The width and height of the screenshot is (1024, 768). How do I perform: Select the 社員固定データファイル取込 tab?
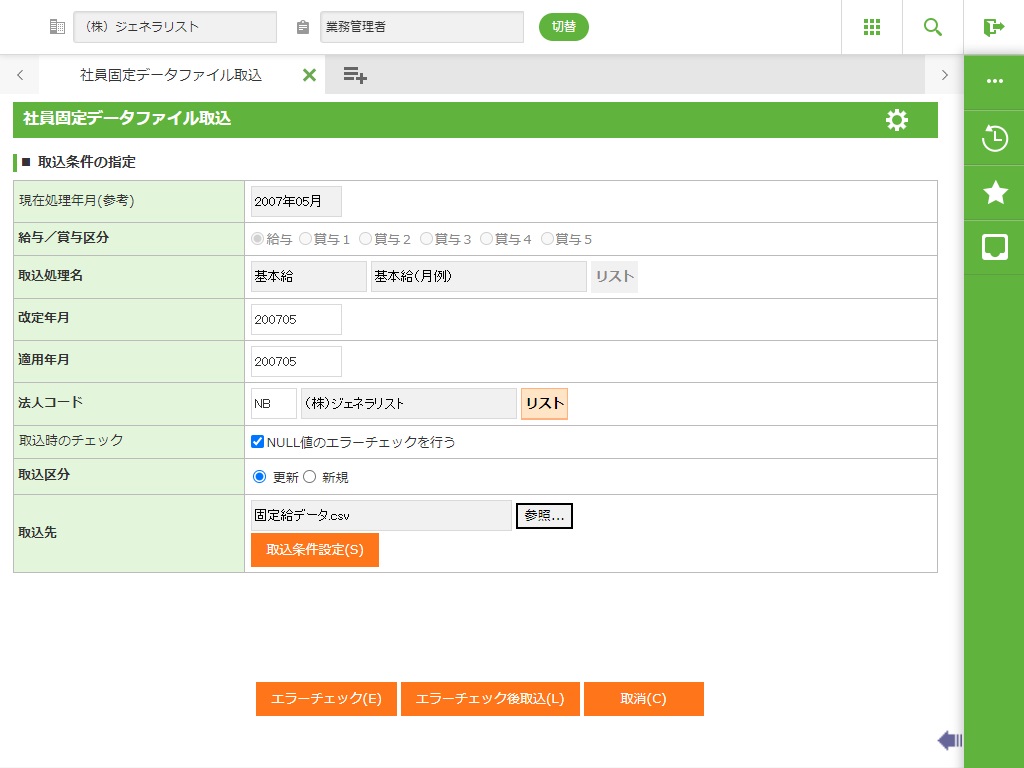(x=170, y=75)
